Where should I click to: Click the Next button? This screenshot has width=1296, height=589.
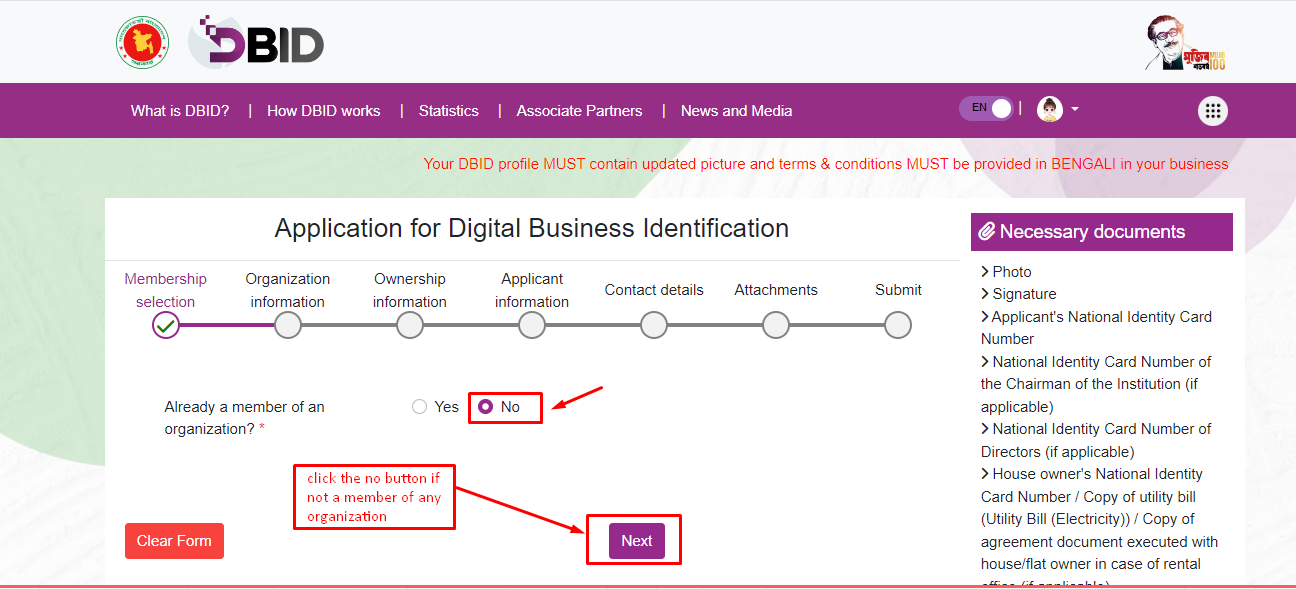(636, 541)
